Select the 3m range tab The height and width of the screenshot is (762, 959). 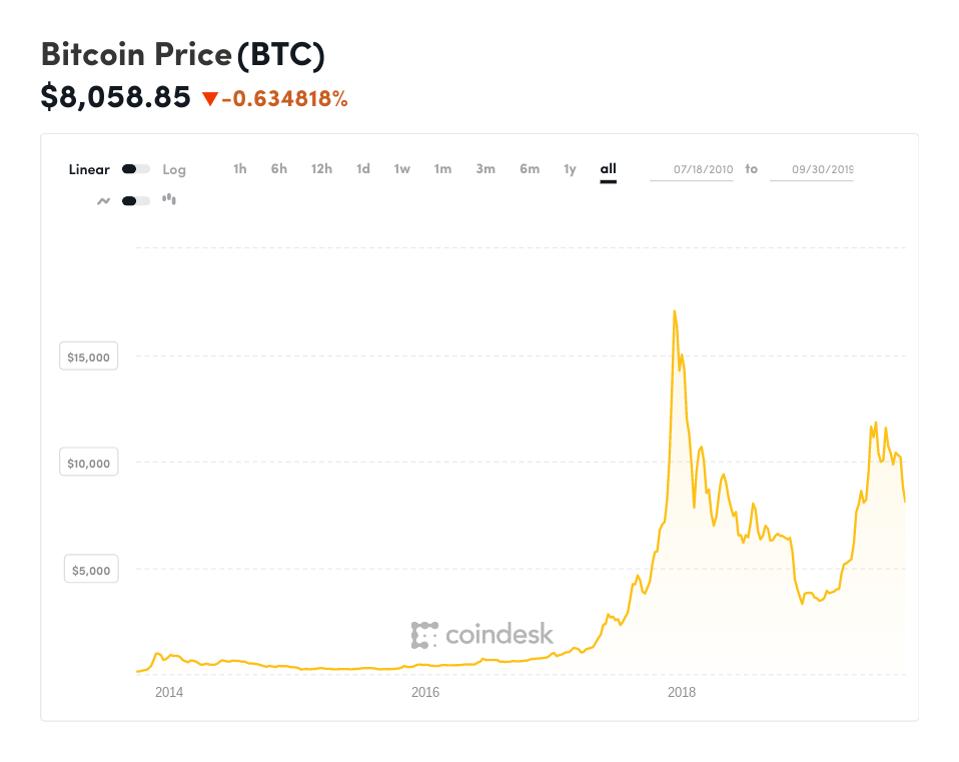pos(485,169)
